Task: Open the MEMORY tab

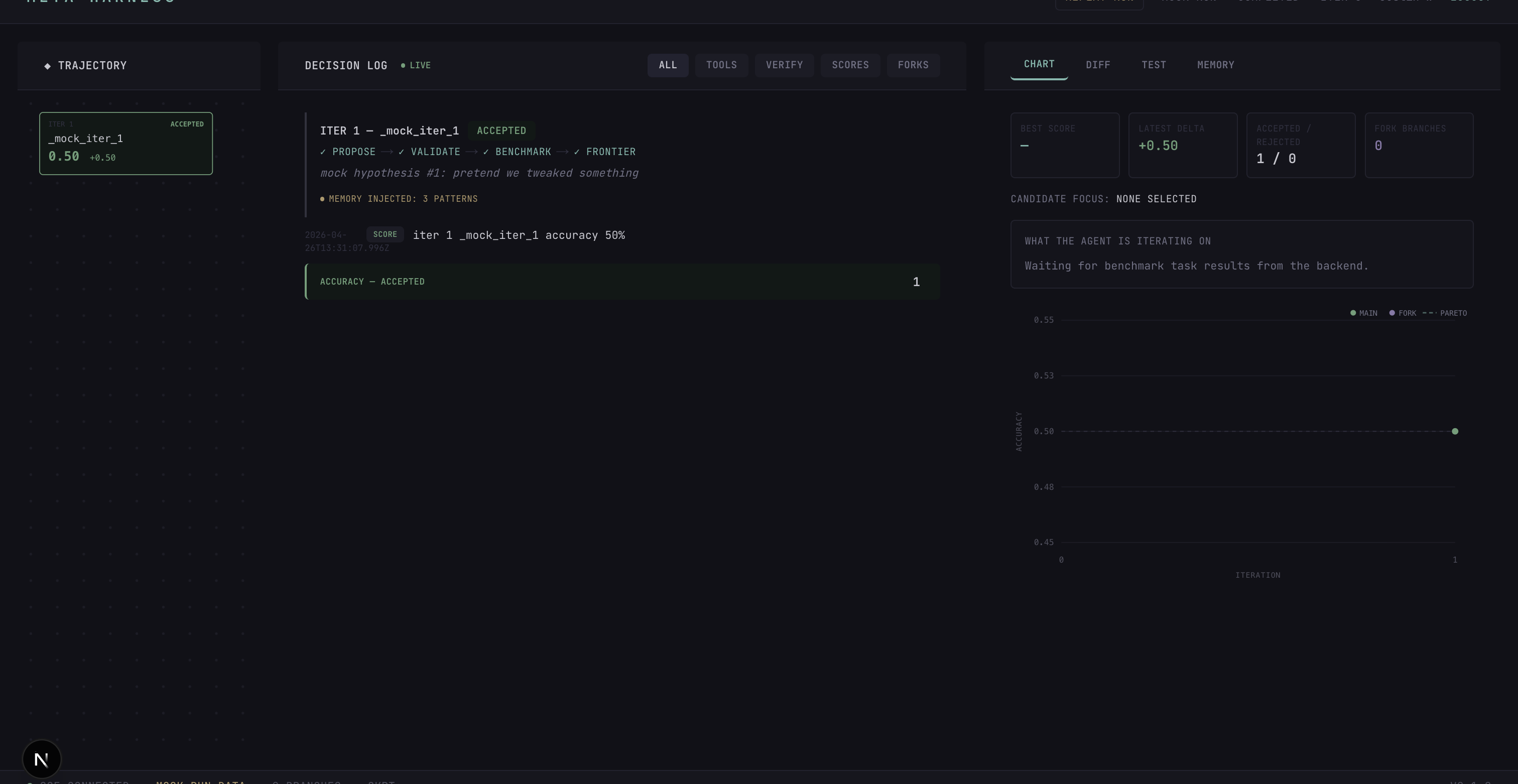Action: (x=1215, y=65)
